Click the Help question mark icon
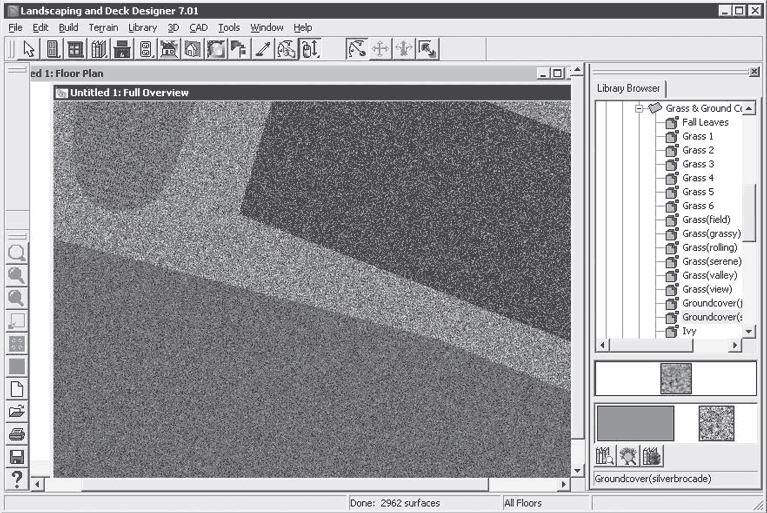The image size is (767, 513). coord(17,480)
